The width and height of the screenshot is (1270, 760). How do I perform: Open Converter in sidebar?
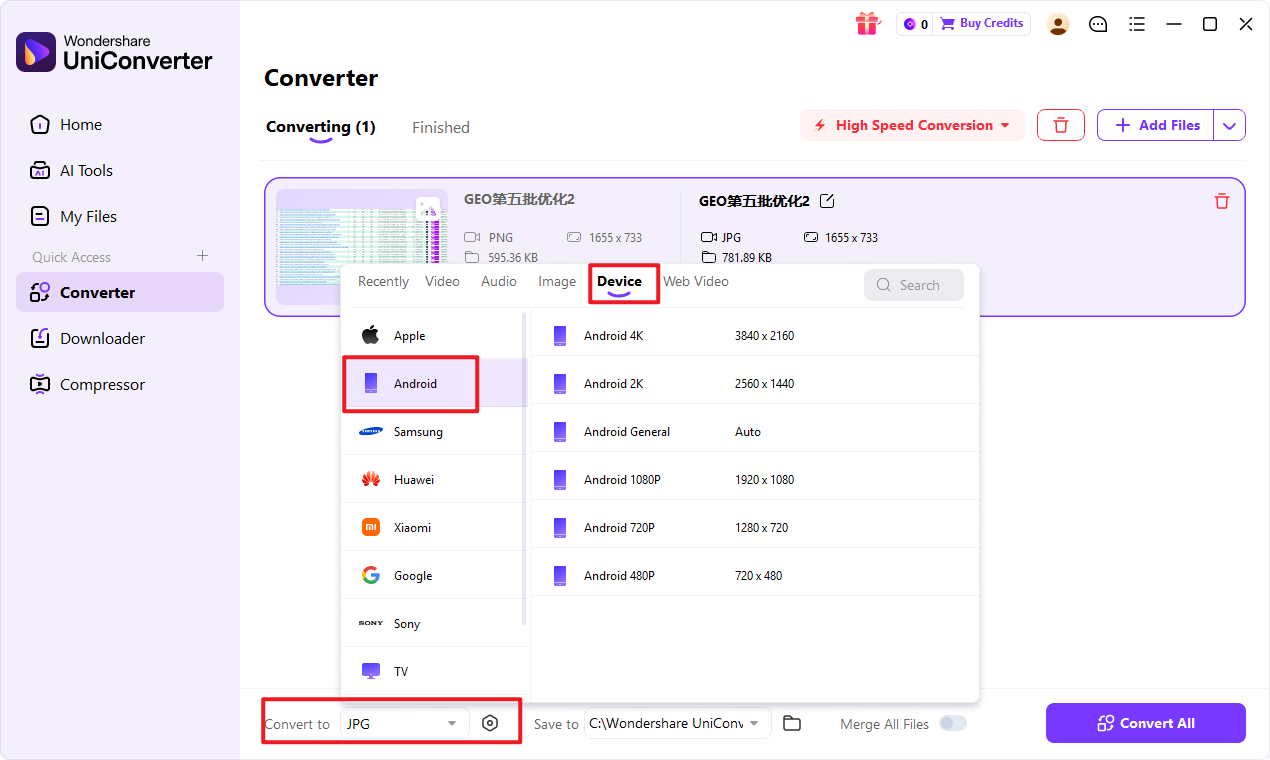(x=120, y=292)
